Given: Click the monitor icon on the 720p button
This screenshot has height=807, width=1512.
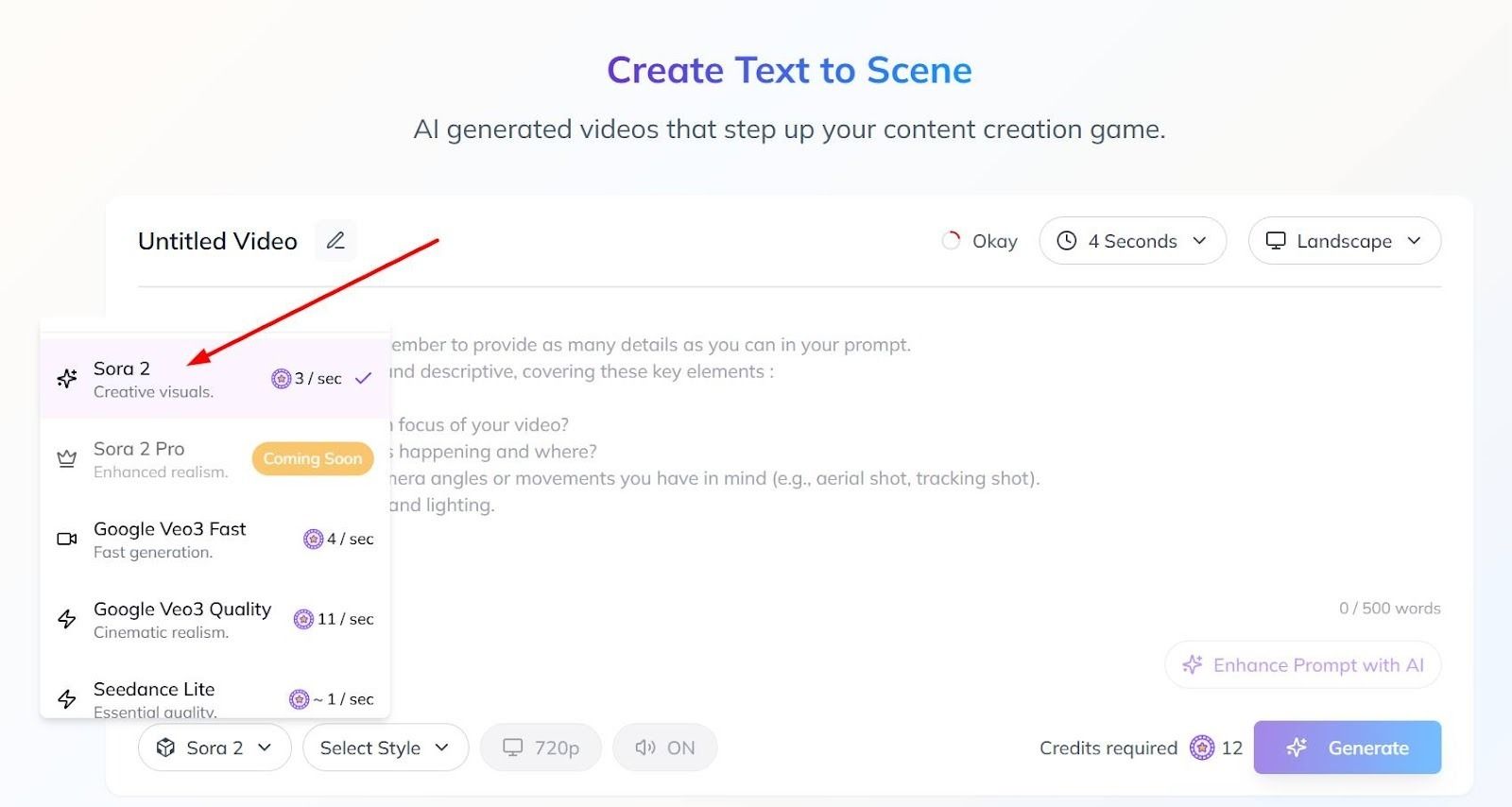Looking at the screenshot, I should (x=512, y=747).
